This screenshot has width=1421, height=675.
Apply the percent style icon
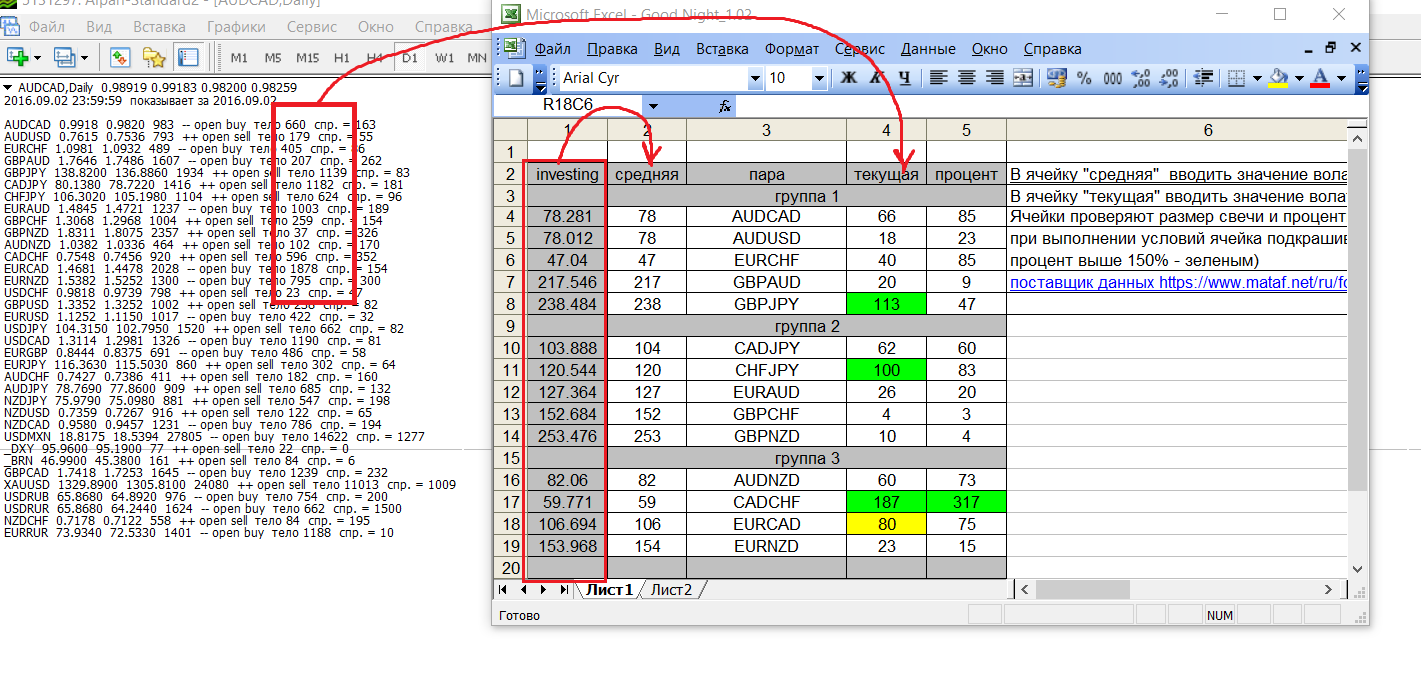[x=1084, y=78]
